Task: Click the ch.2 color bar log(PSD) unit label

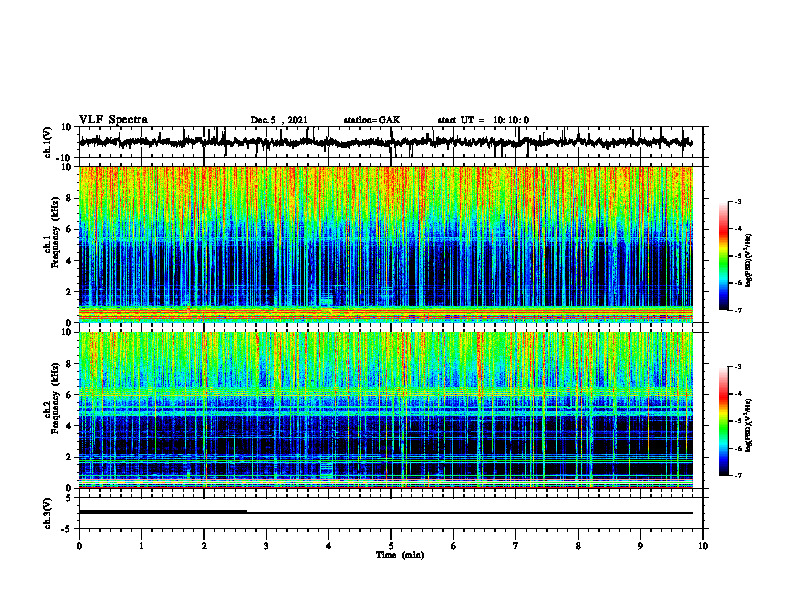Action: click(749, 425)
